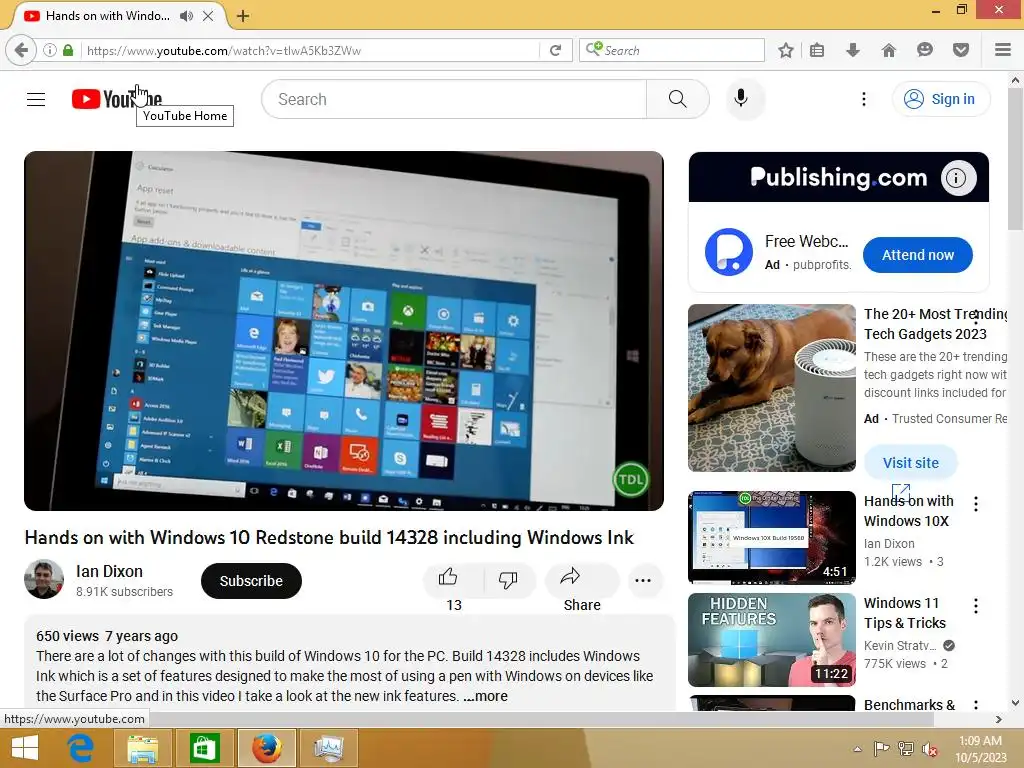Open Windows 10X video thumbnail 4:51
Screen dimensions: 1024x768
point(772,537)
